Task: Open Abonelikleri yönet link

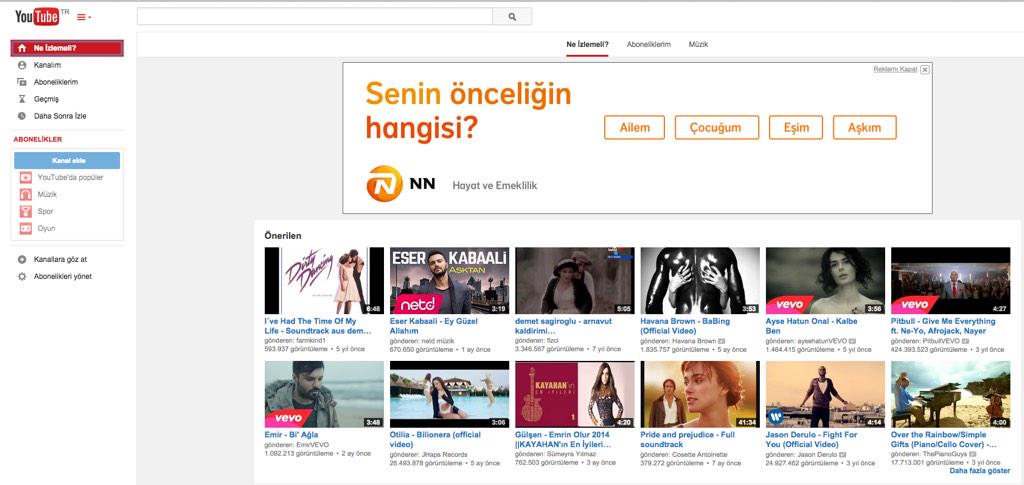Action: click(63, 276)
